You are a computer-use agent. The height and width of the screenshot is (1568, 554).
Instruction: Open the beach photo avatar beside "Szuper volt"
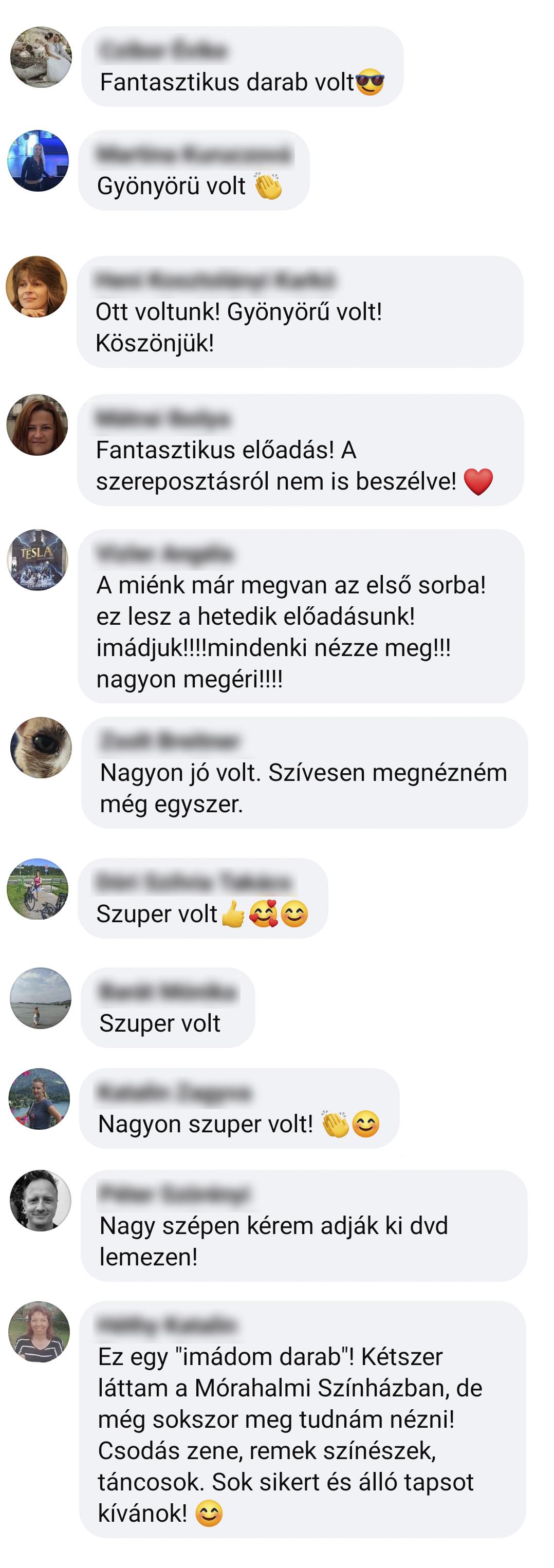coord(40,998)
